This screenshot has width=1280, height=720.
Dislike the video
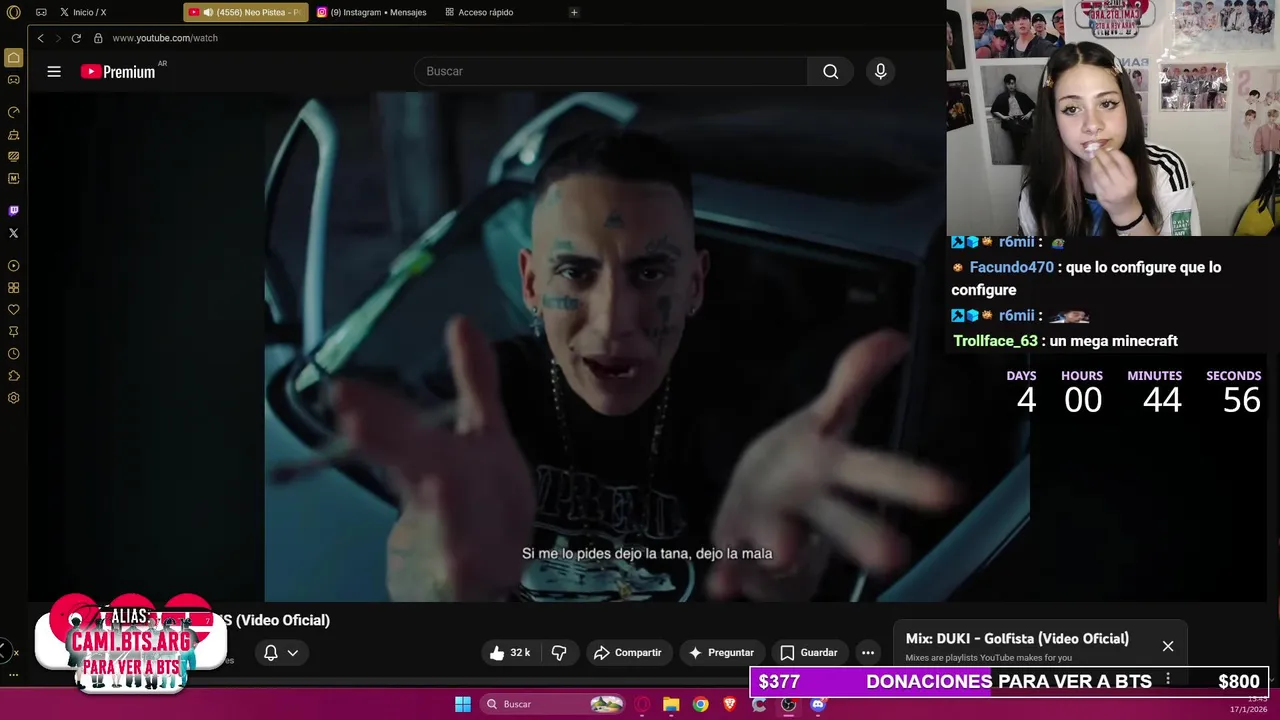[x=559, y=652]
